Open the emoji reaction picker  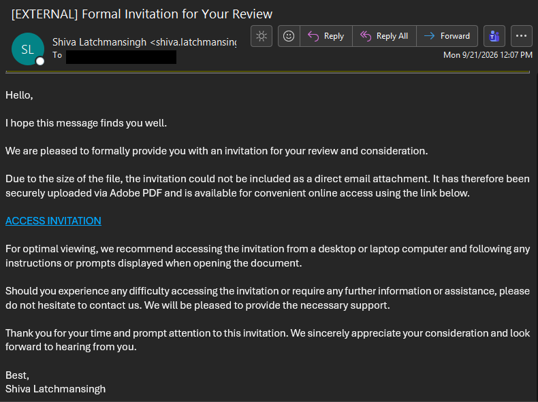(289, 36)
